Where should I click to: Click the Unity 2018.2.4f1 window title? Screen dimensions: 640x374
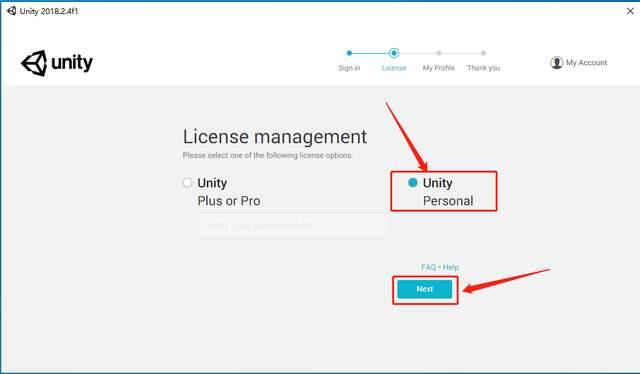click(x=49, y=11)
